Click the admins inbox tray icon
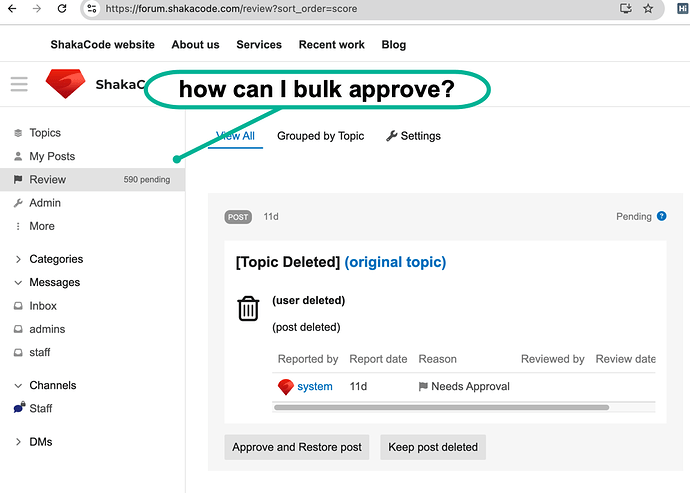The image size is (690, 493). tap(18, 329)
